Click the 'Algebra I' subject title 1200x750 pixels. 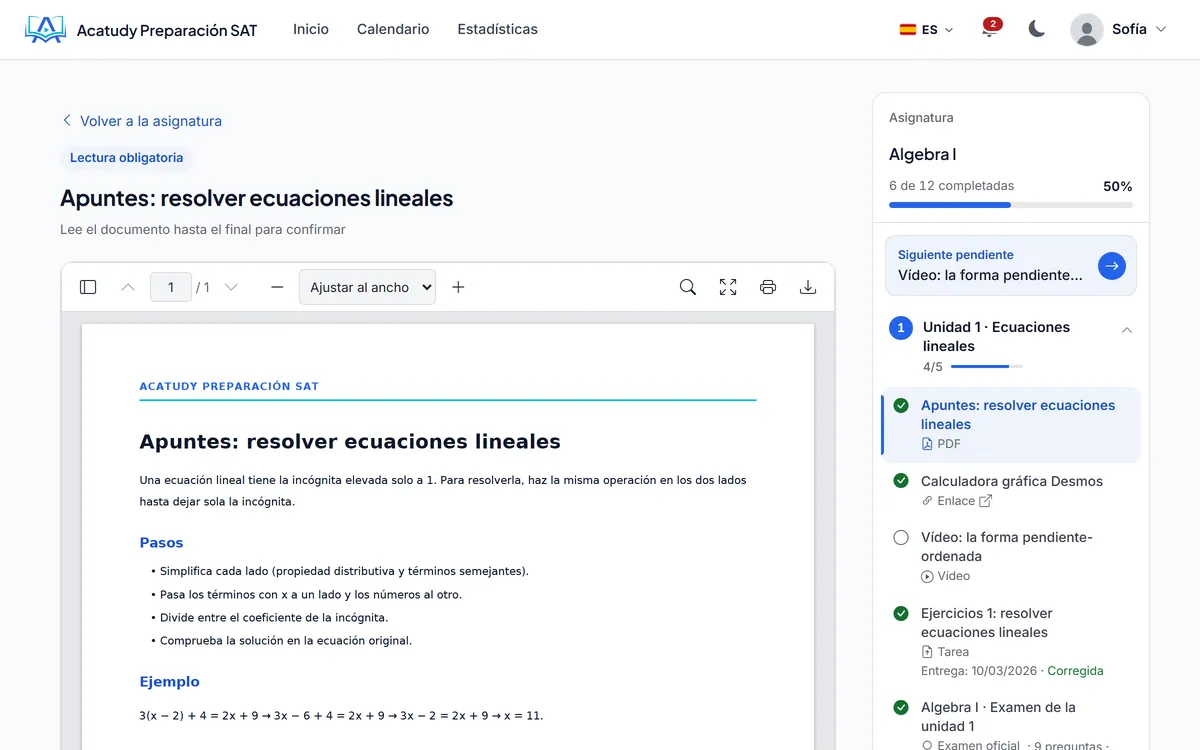coord(923,154)
